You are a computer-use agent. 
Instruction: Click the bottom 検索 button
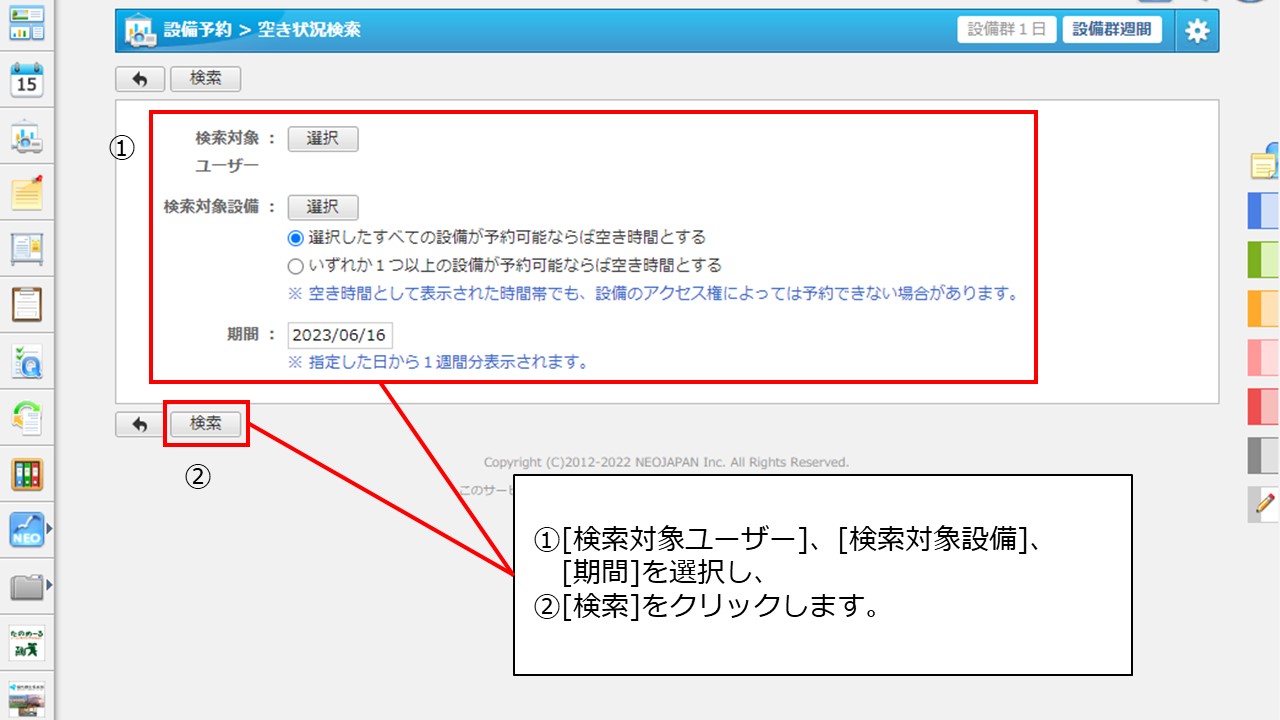pos(205,424)
